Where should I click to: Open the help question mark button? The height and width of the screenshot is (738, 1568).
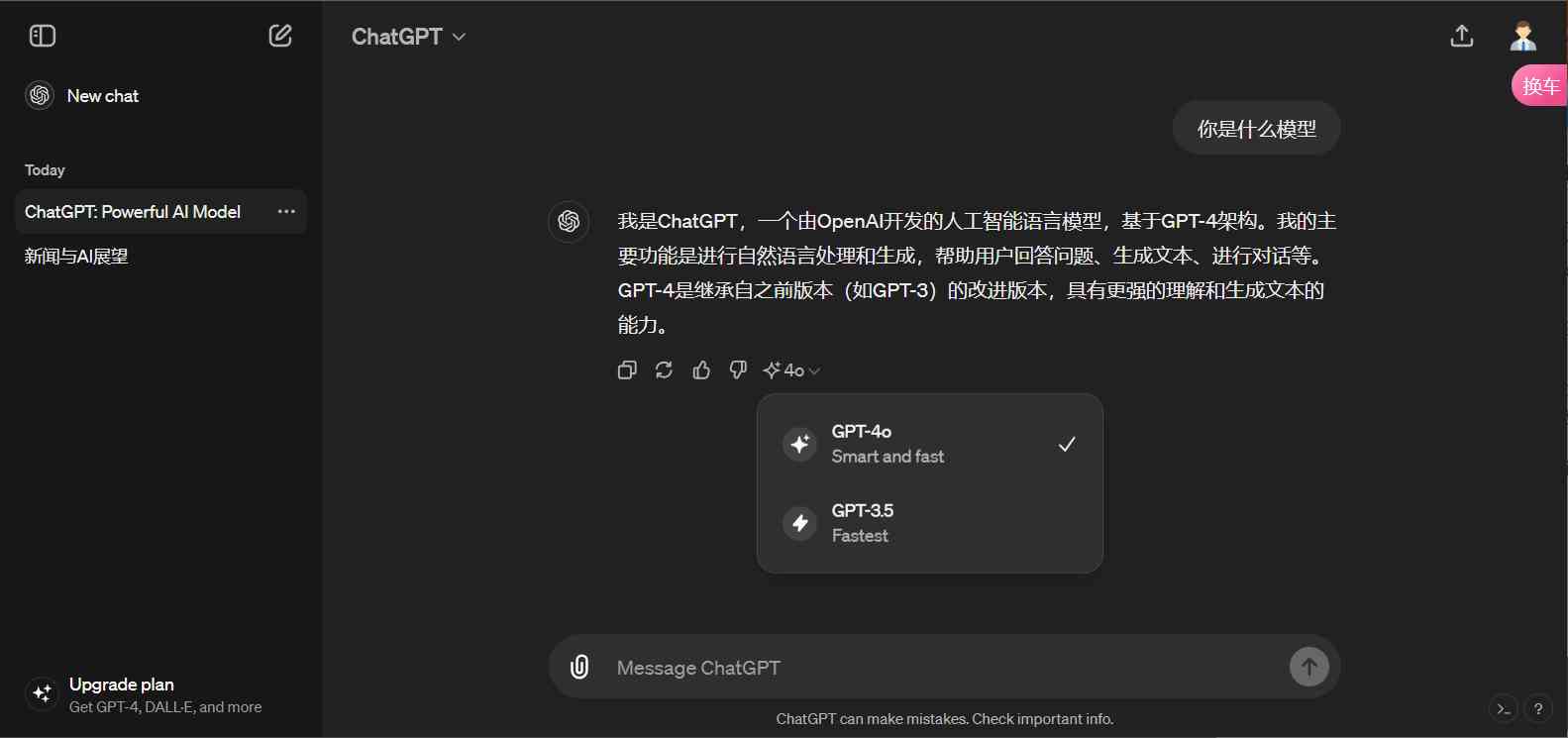click(x=1538, y=708)
